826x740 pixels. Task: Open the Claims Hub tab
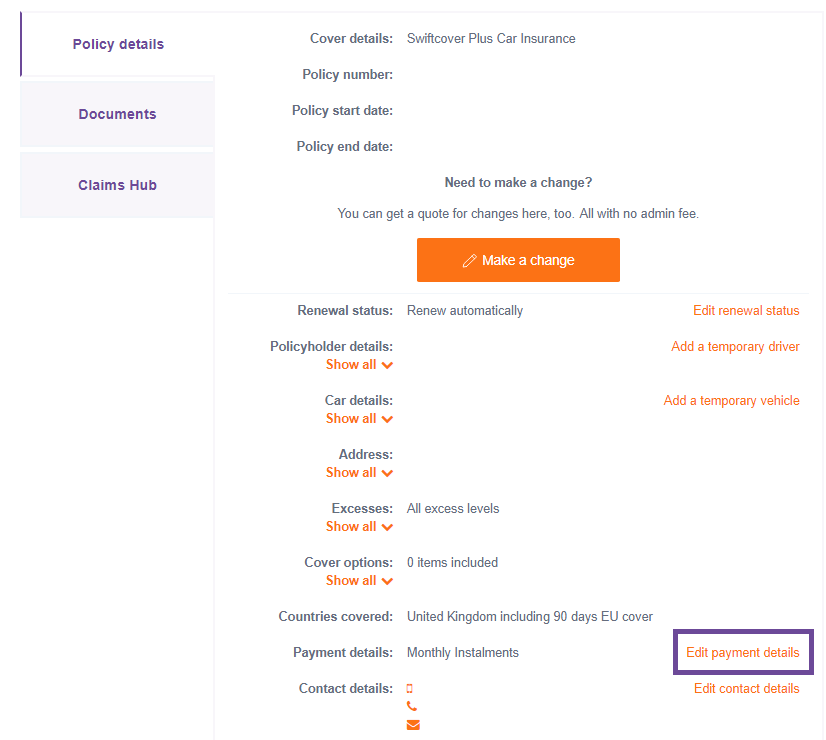[x=117, y=185]
